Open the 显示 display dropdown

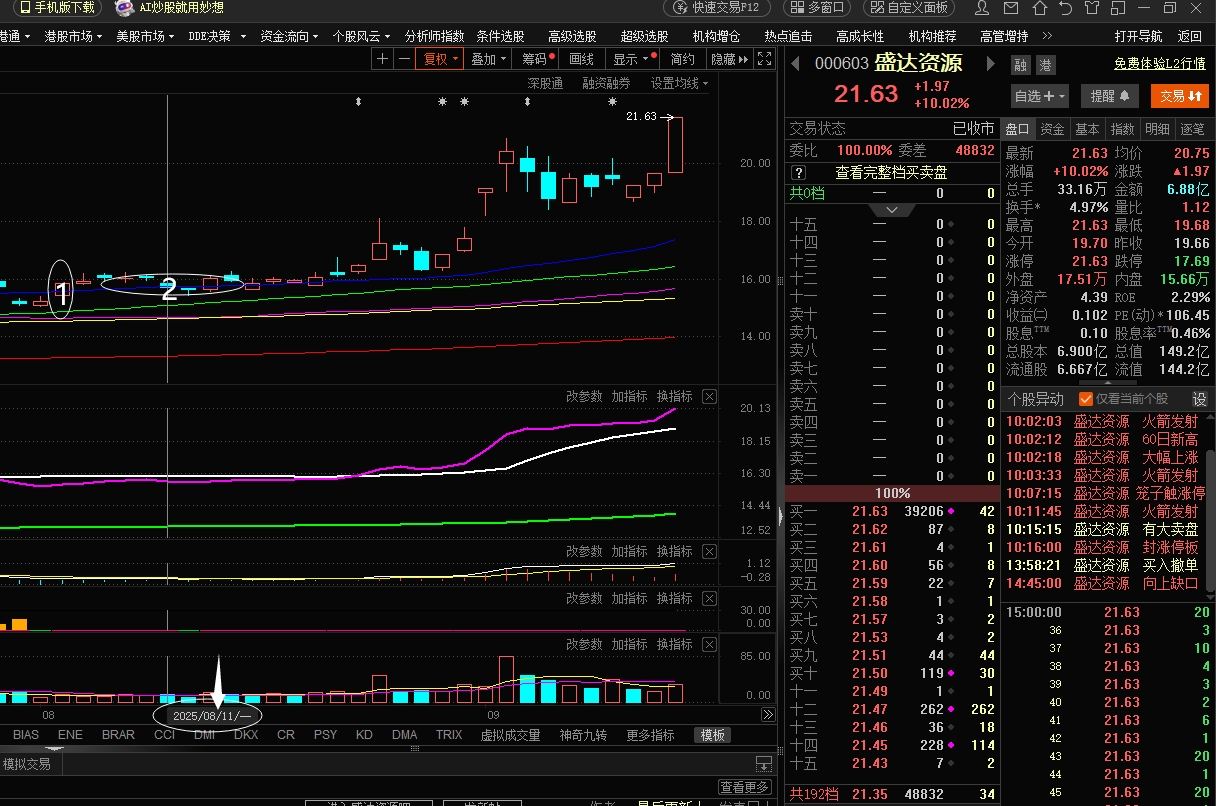coord(630,59)
